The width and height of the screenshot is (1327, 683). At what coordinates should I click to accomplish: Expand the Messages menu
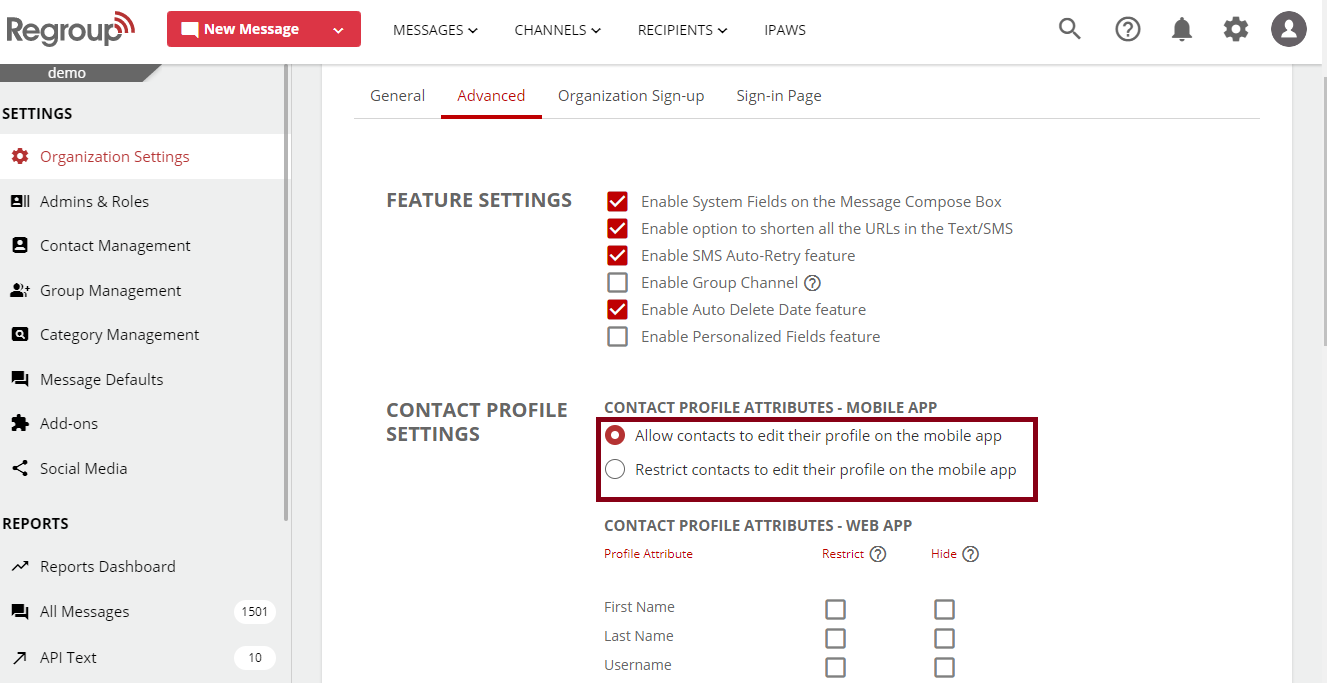(435, 30)
